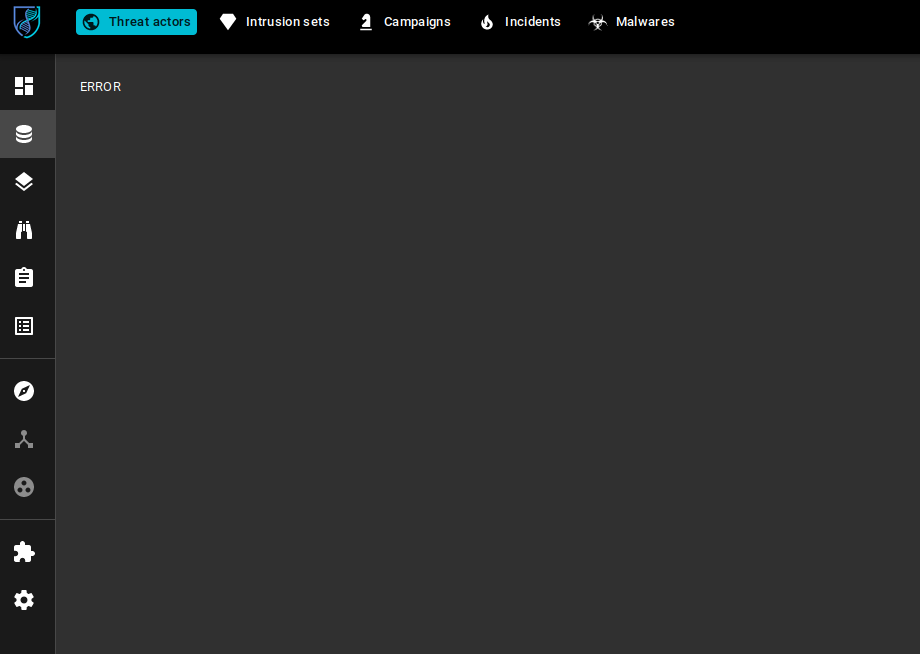This screenshot has height=654, width=920.
Task: Open the list entities icon in sidebar
Action: coord(24,326)
